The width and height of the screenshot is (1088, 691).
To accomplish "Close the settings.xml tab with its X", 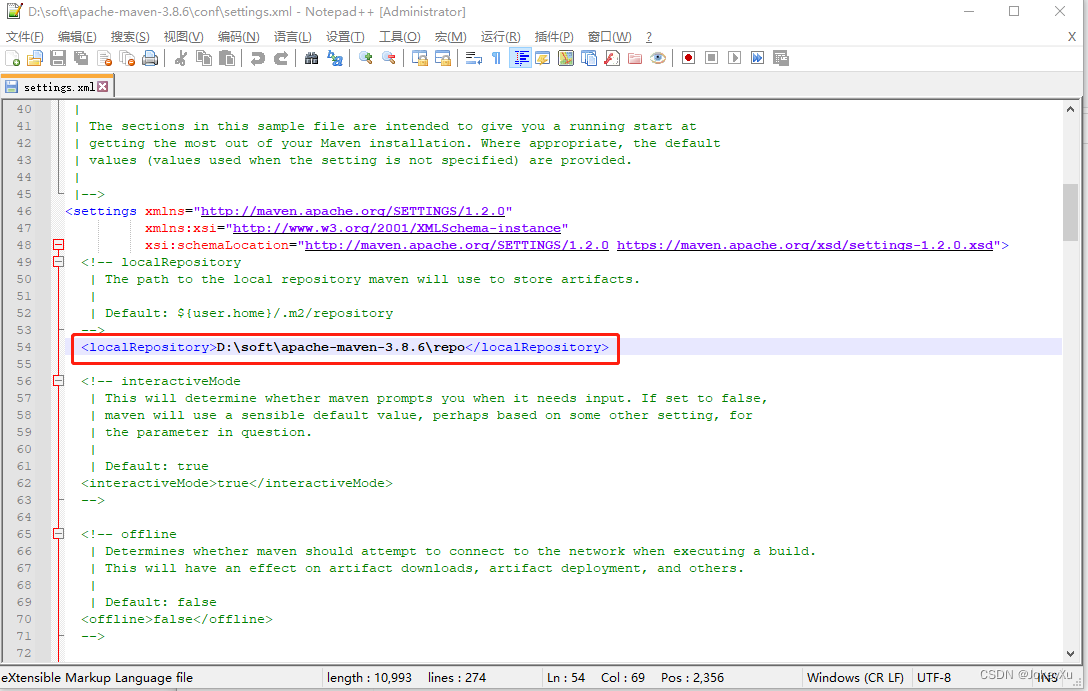I will (103, 87).
